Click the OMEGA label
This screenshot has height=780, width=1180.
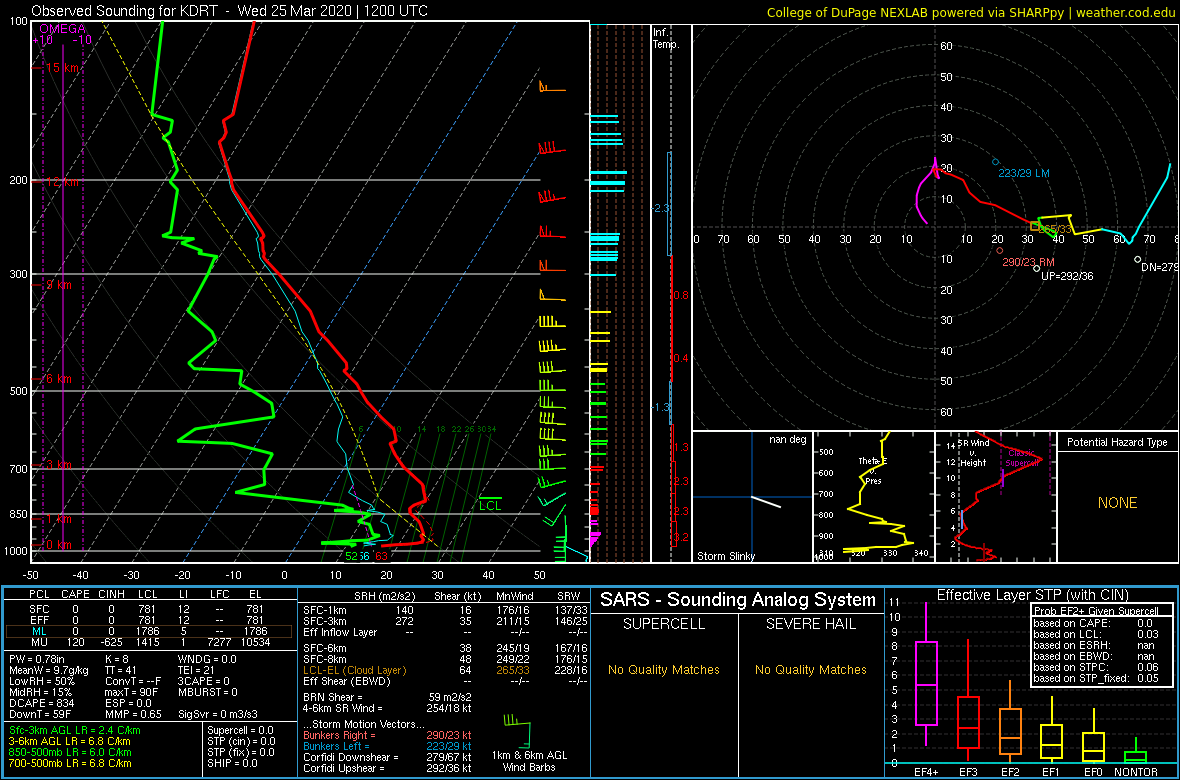[x=62, y=29]
